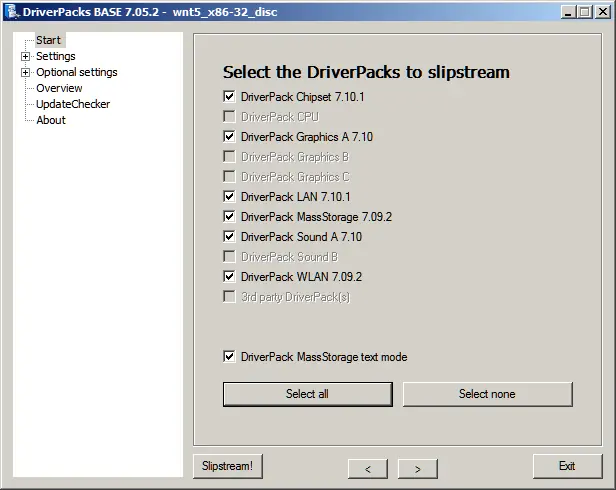The height and width of the screenshot is (490, 616).
Task: Expand the Settings tree node
Action: (x=26, y=57)
